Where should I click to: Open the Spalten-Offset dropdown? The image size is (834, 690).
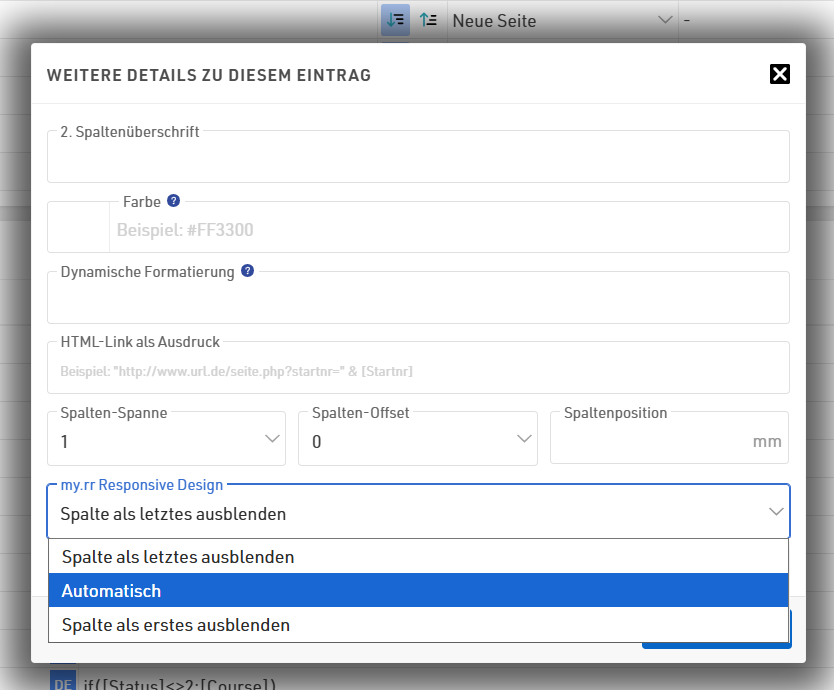[x=417, y=440]
